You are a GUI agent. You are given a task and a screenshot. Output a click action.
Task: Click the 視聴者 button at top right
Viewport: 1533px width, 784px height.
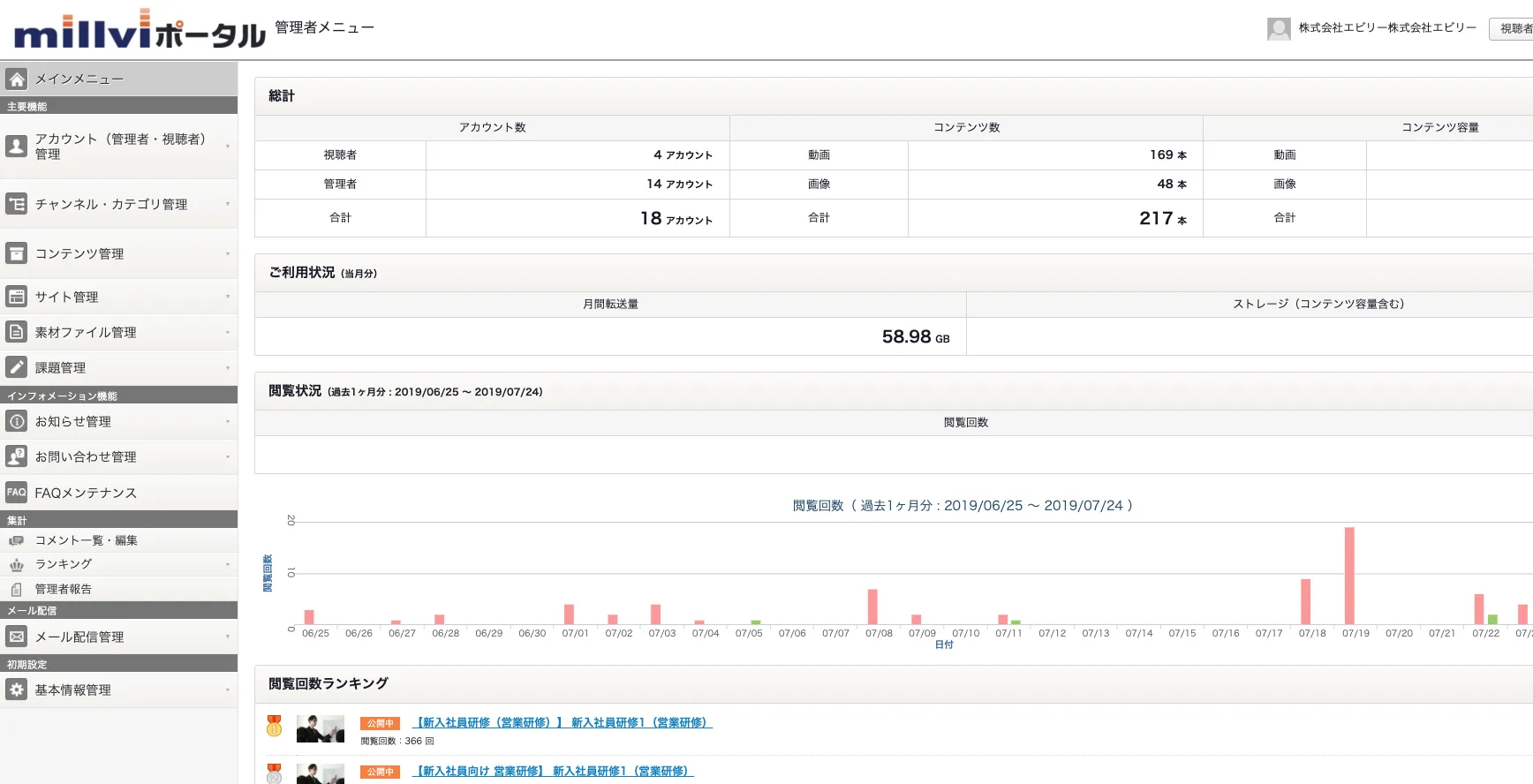tap(1514, 28)
